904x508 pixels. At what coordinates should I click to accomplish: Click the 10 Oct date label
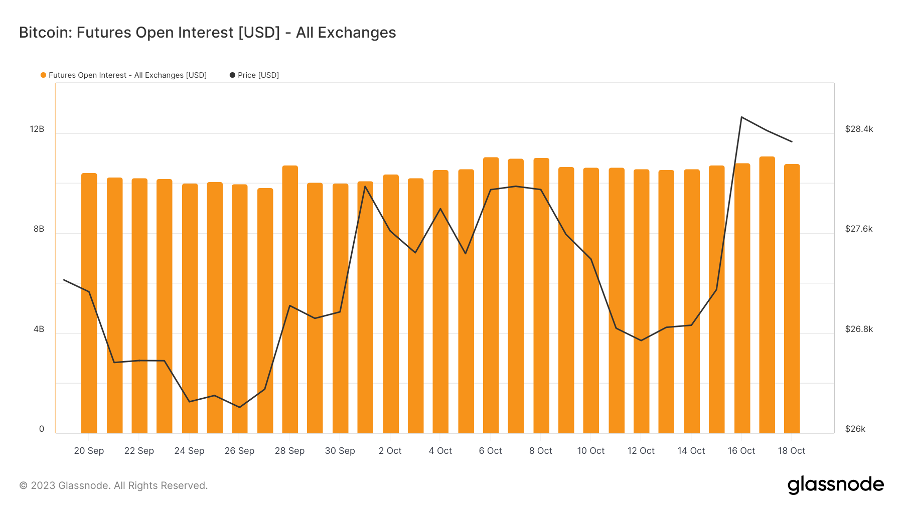pyautogui.click(x=591, y=451)
